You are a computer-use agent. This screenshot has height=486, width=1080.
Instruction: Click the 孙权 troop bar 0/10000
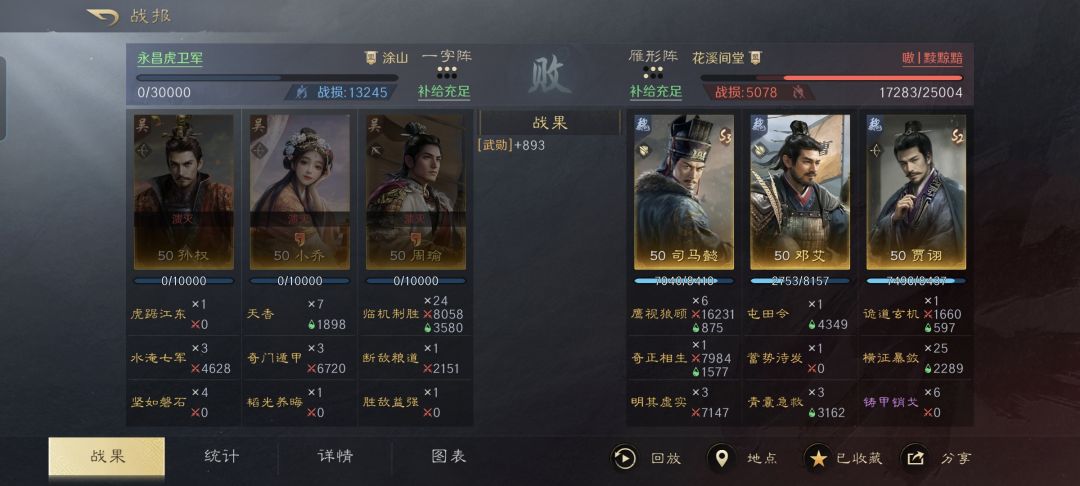(x=183, y=281)
